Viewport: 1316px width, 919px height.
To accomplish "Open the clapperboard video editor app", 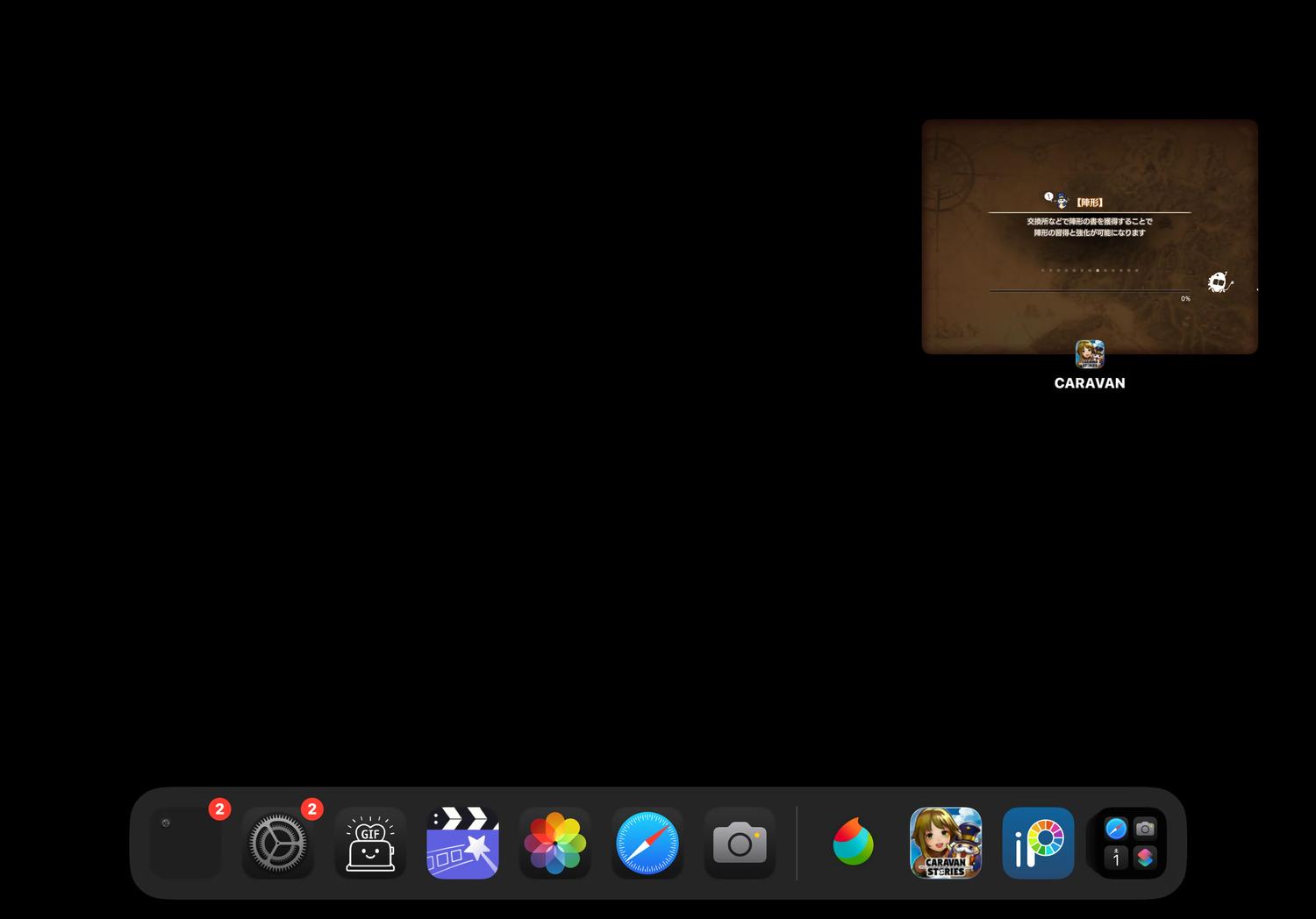I will [462, 843].
